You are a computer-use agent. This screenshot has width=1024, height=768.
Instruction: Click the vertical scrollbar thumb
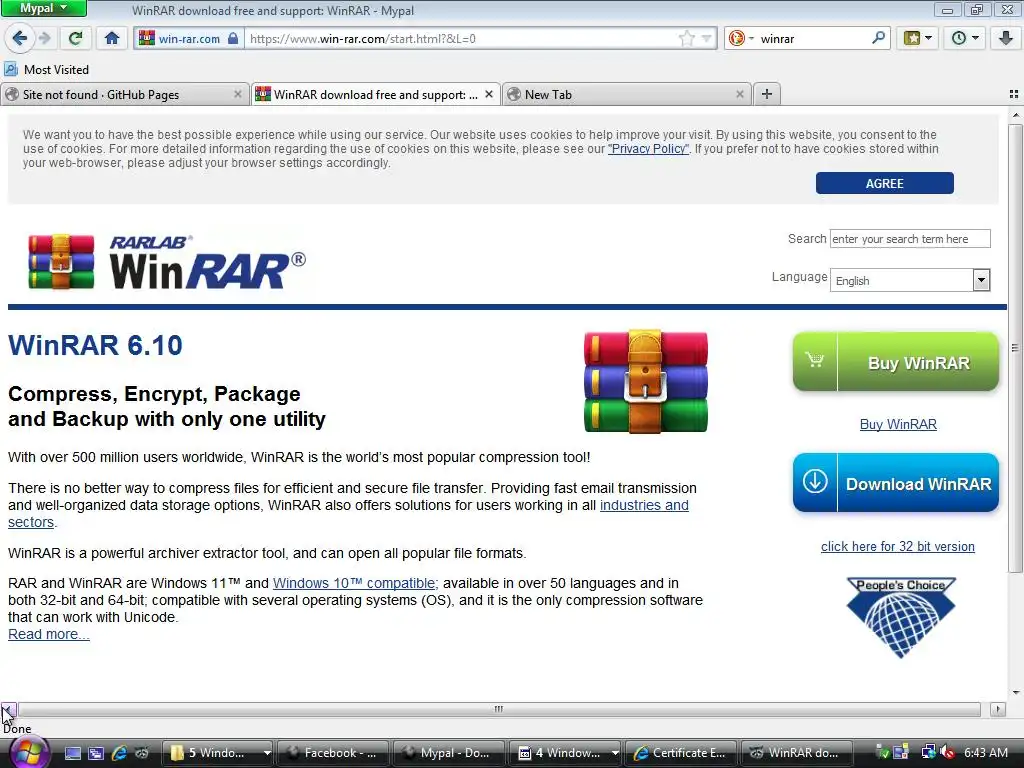point(1015,347)
